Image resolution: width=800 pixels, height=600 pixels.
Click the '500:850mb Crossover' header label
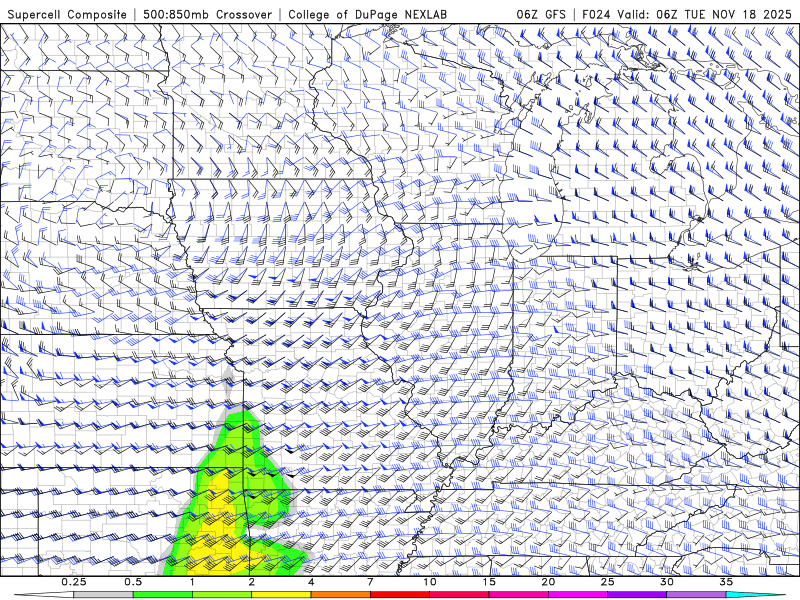208,14
